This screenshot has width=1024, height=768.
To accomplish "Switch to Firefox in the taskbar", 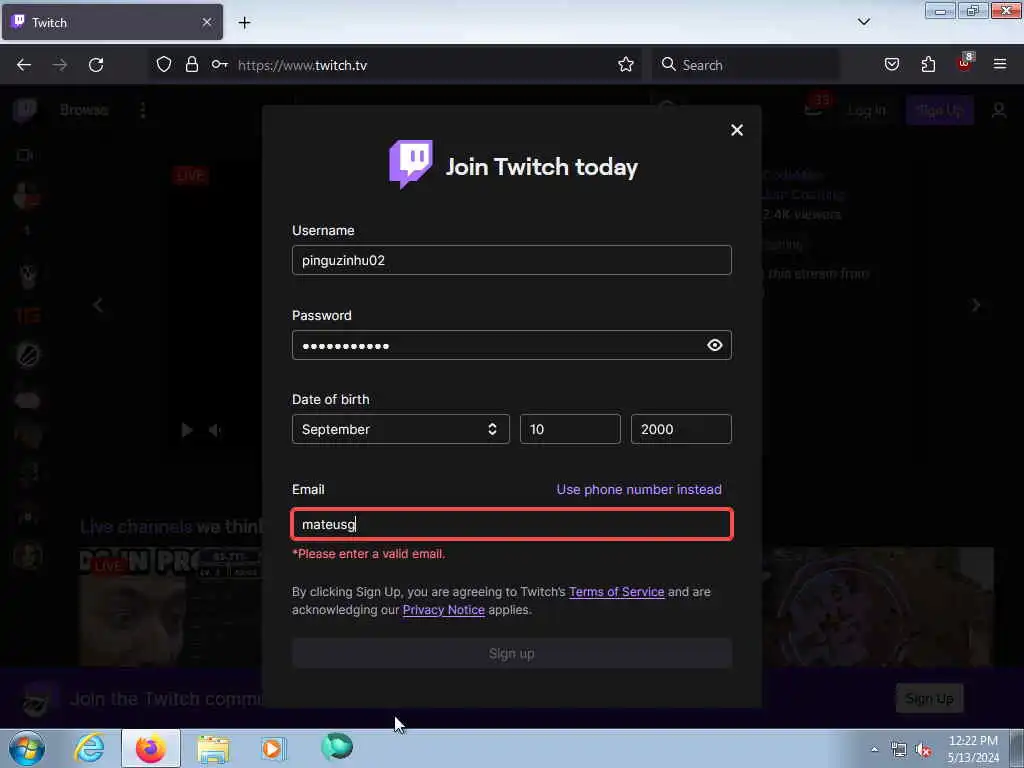I will click(x=151, y=748).
